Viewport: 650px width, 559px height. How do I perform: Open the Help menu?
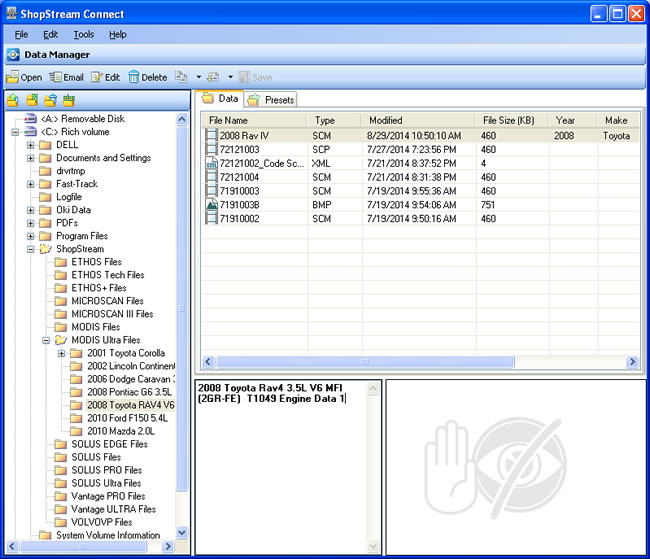[x=118, y=34]
